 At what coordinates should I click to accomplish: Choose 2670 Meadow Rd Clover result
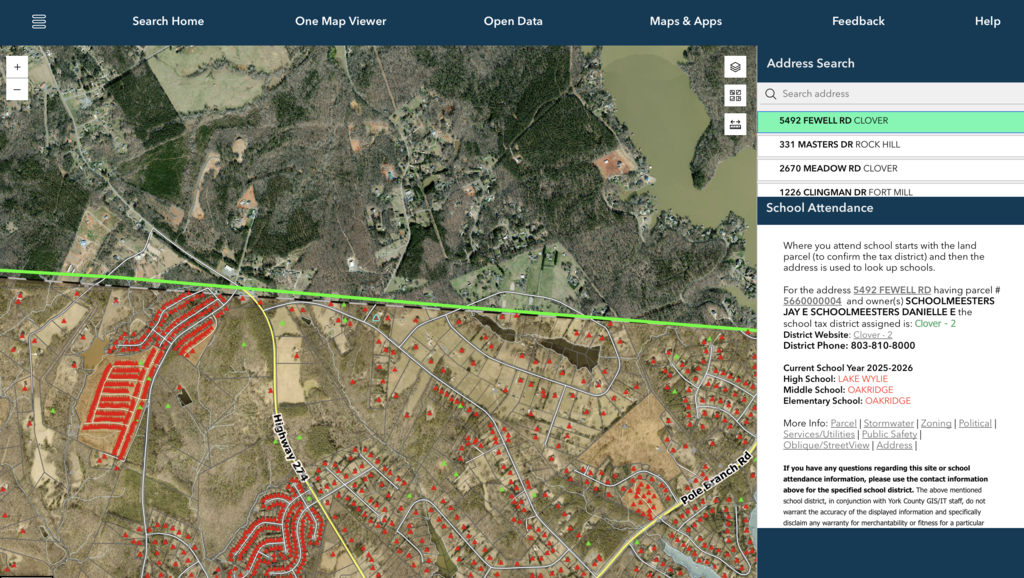coord(838,169)
